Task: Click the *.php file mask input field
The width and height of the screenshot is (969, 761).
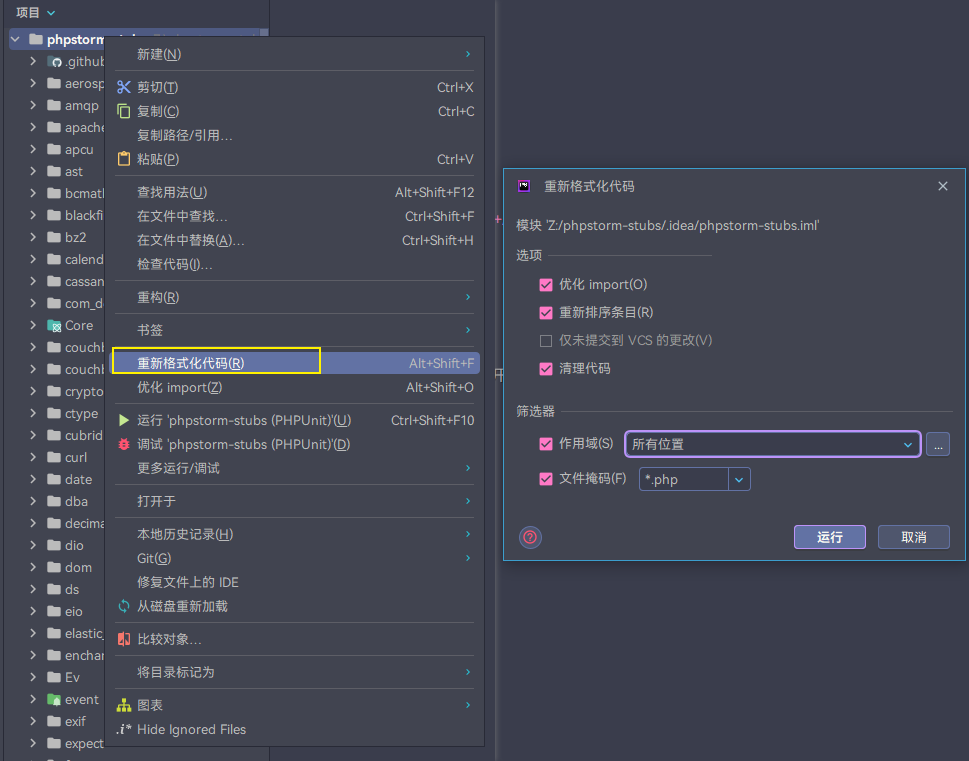Action: (683, 480)
